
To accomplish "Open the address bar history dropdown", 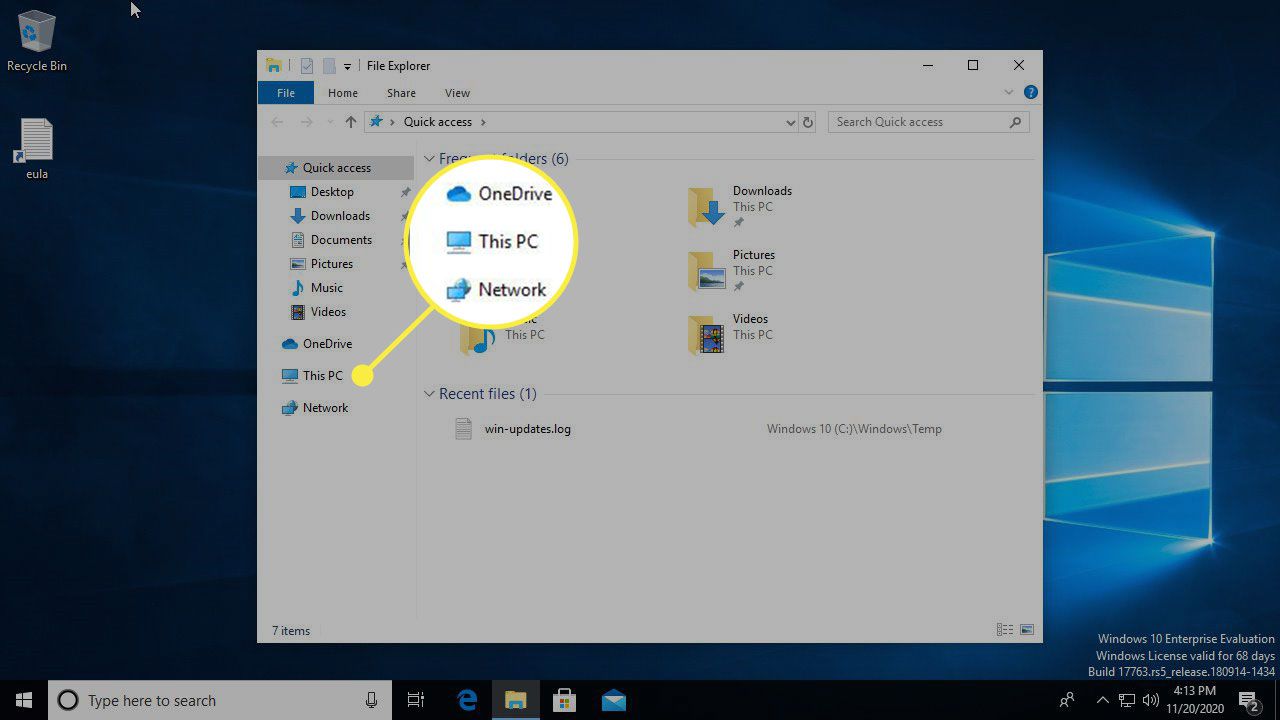I will (x=790, y=122).
